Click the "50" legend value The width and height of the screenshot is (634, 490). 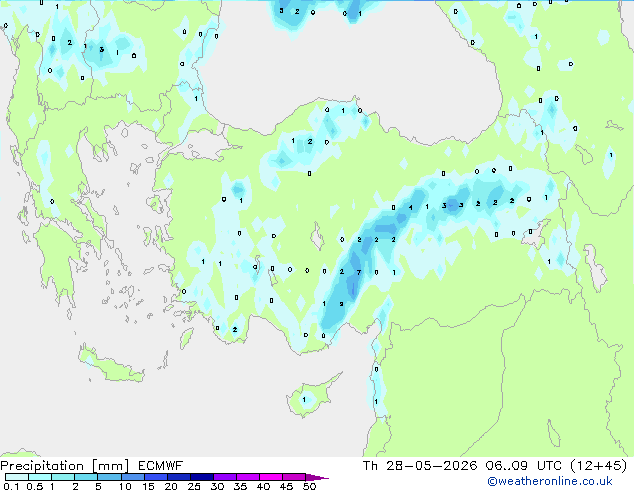(x=309, y=486)
